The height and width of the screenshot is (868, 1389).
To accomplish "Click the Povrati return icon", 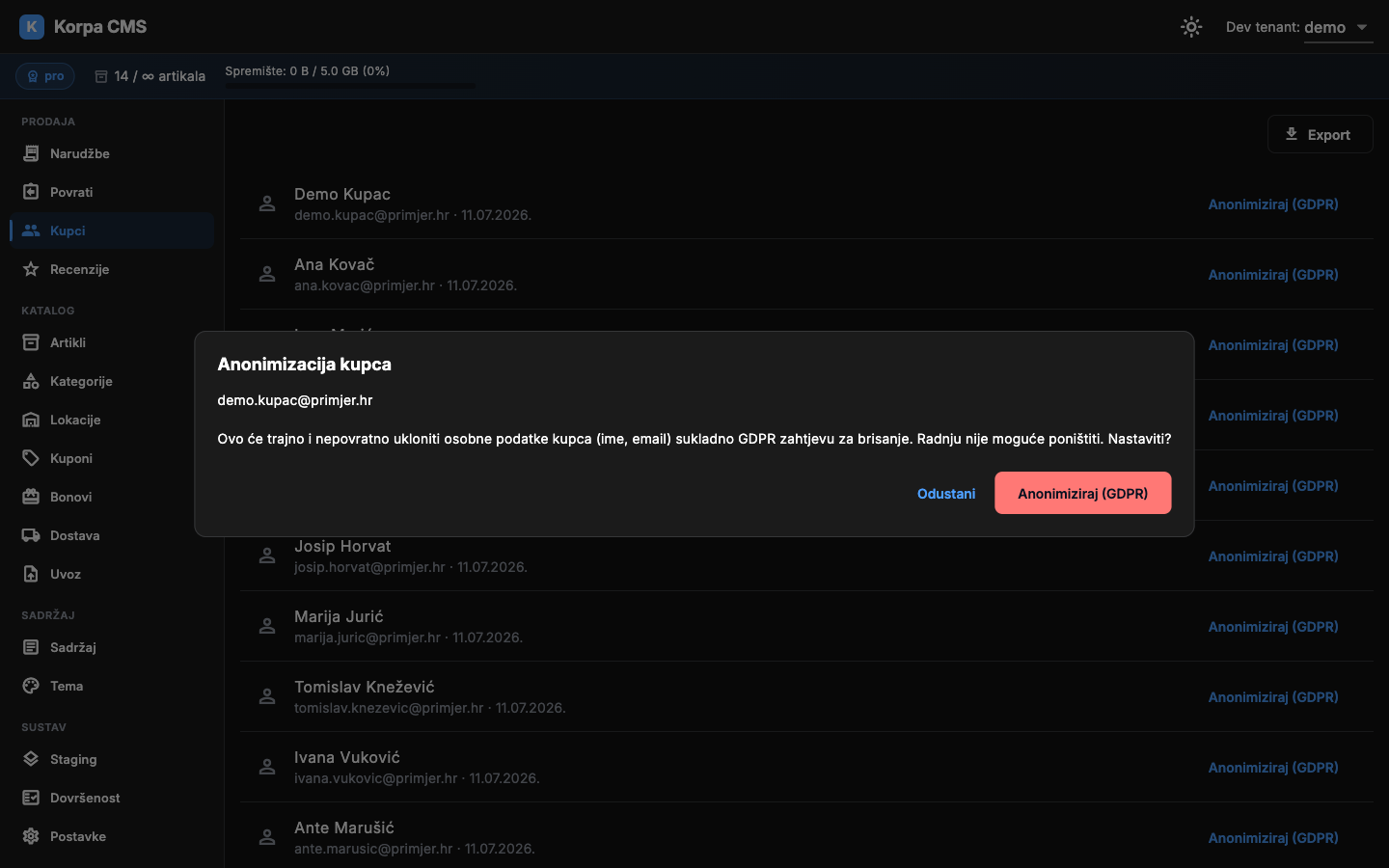I will pyautogui.click(x=31, y=192).
